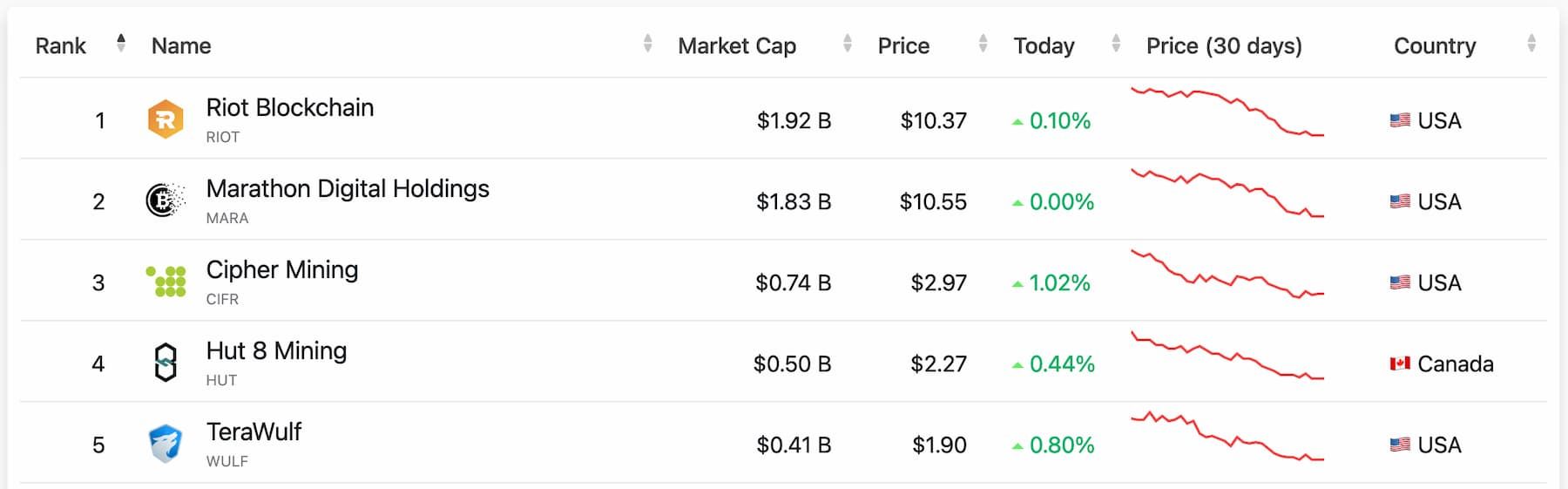Select the Hut 8 Mining name link
Viewport: 1568px width, 489px height.
coord(276,350)
